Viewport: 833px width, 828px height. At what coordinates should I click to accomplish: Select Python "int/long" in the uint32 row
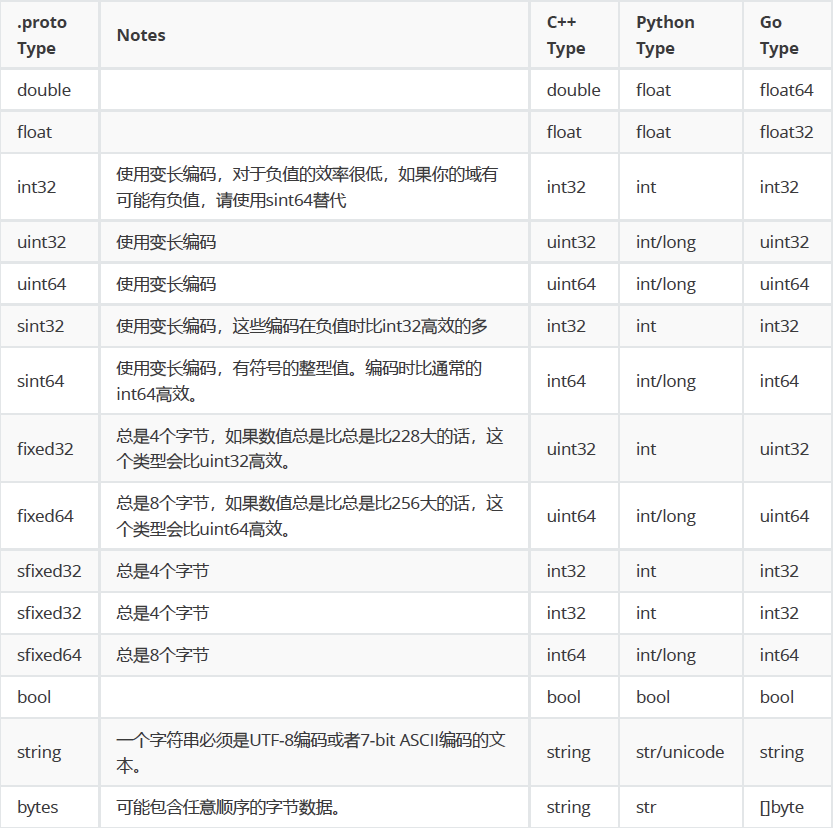point(666,242)
